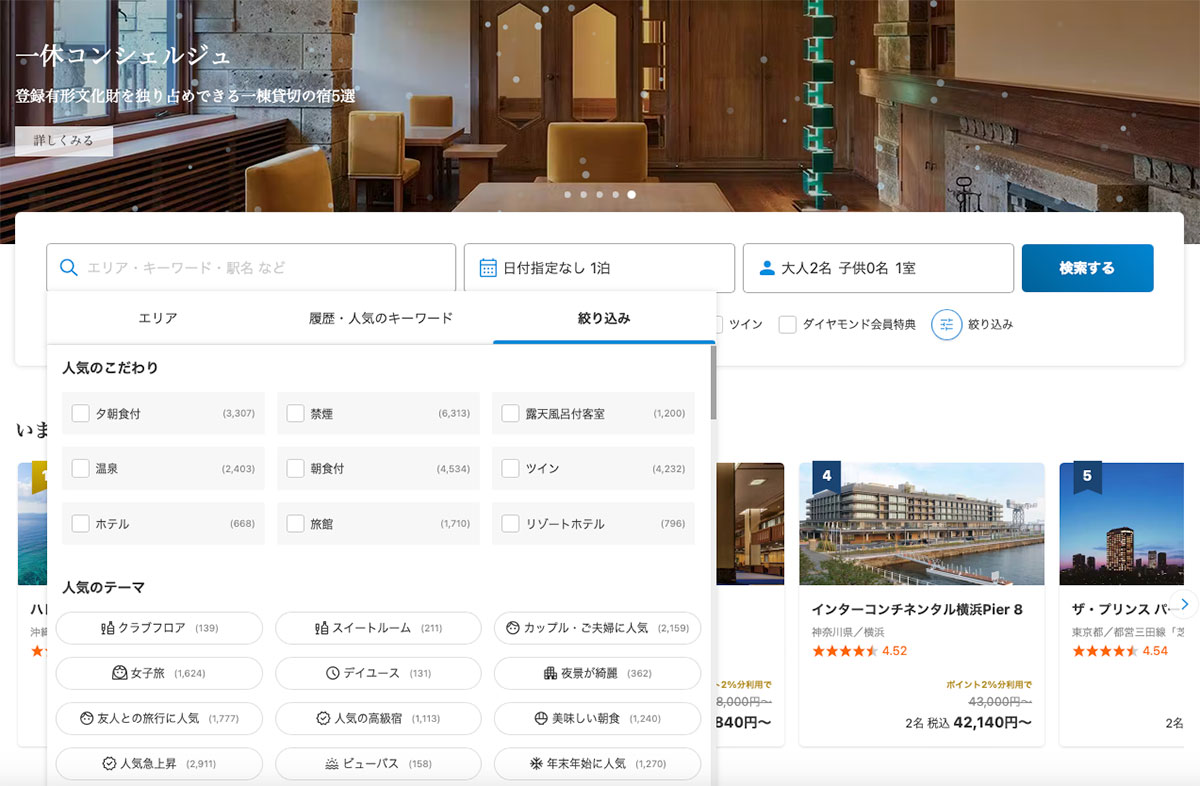Click the person icon in guests field
The width and height of the screenshot is (1200, 786).
click(767, 268)
